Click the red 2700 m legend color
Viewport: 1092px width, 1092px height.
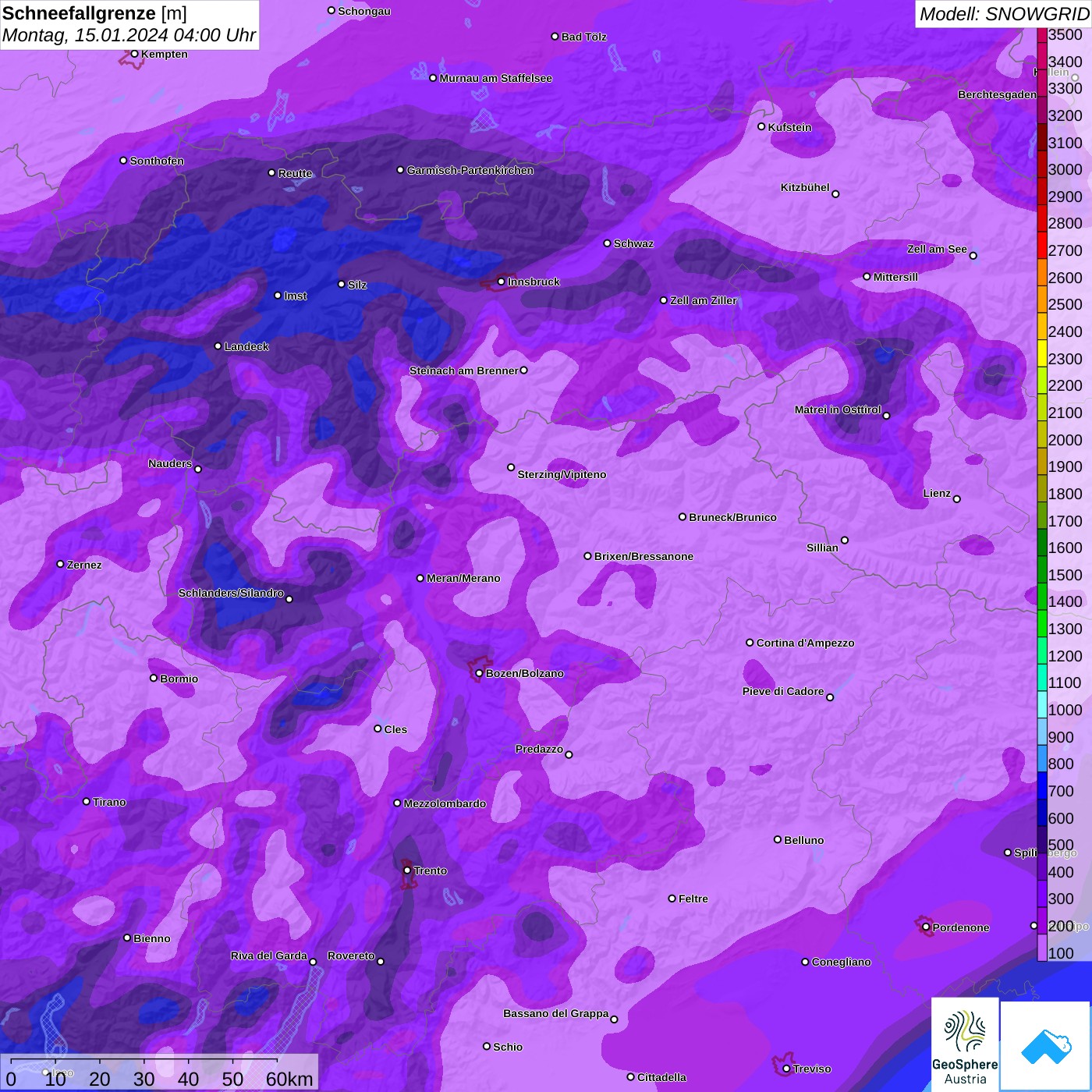click(x=1042, y=245)
